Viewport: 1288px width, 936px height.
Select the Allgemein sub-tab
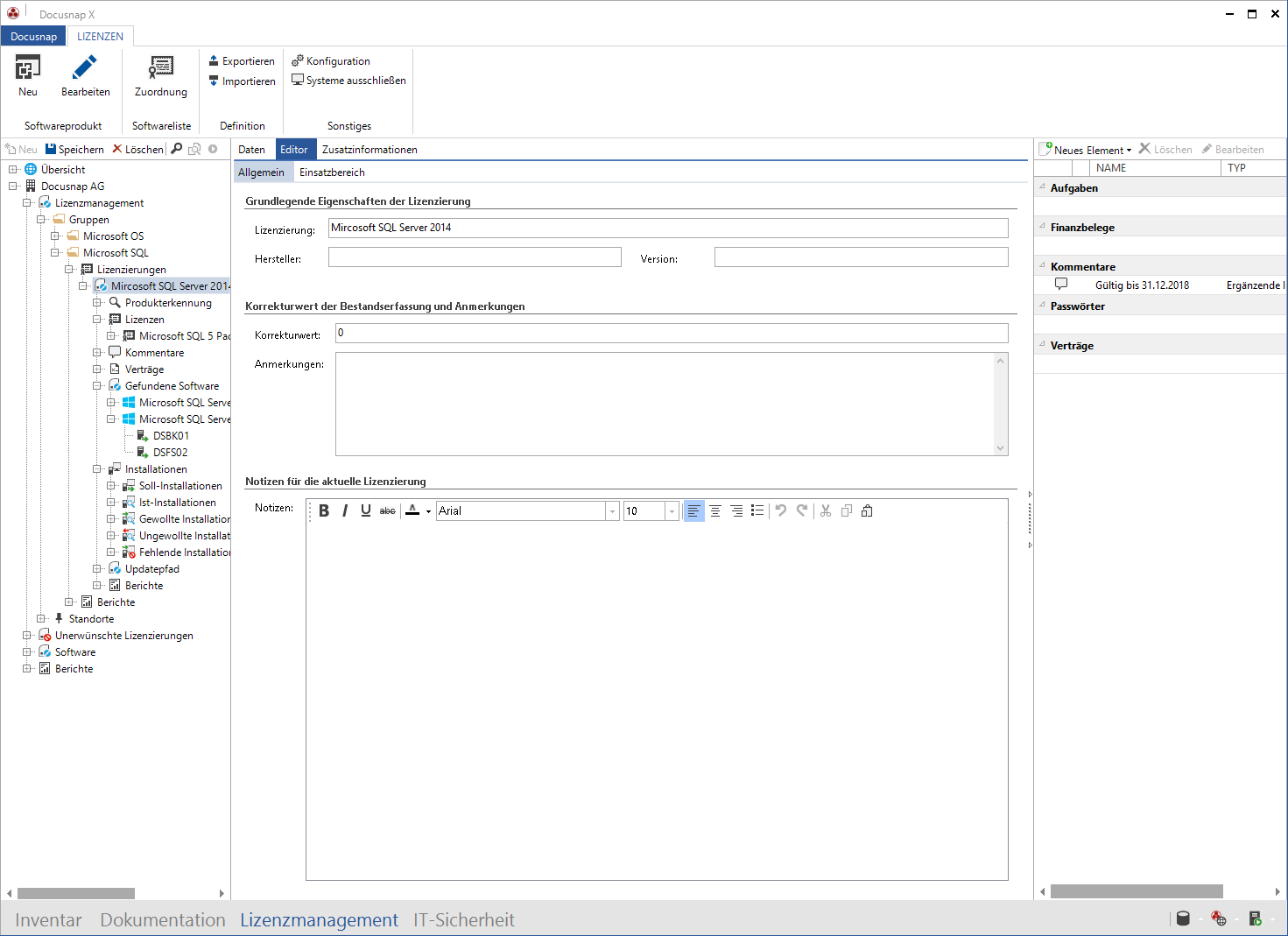click(261, 172)
